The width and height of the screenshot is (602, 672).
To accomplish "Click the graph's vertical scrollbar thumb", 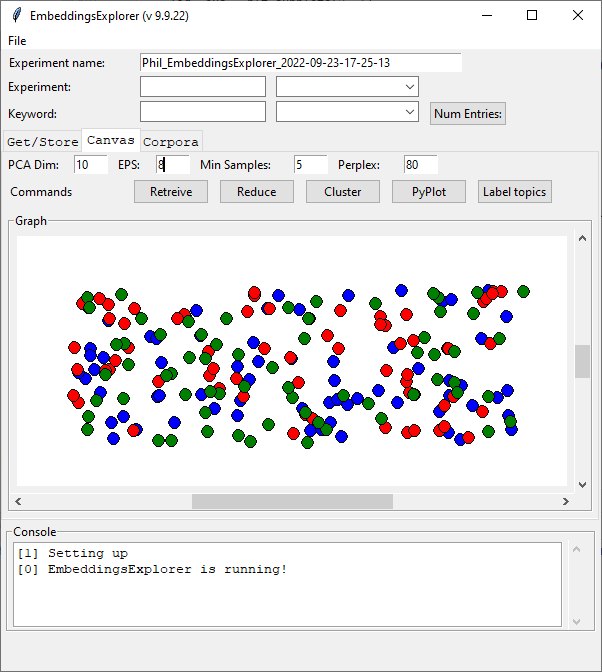I will [x=582, y=361].
